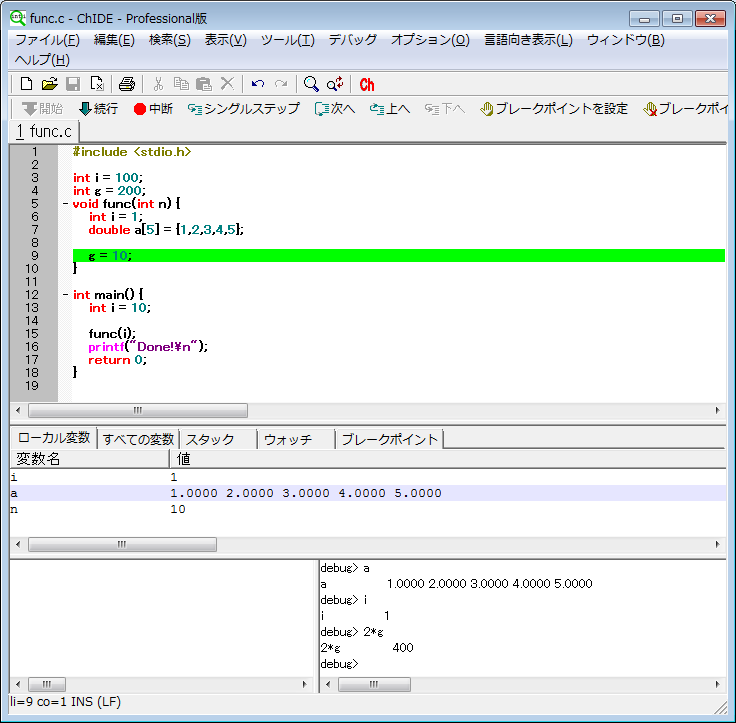Click the debug console horizontal scrollbar thumb
The image size is (736, 723).
coord(374,685)
